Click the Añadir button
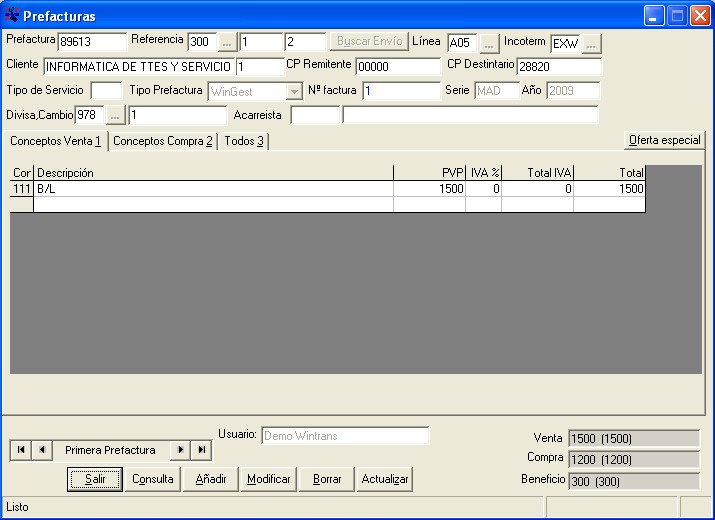Viewport: 715px width, 520px height. tap(211, 479)
